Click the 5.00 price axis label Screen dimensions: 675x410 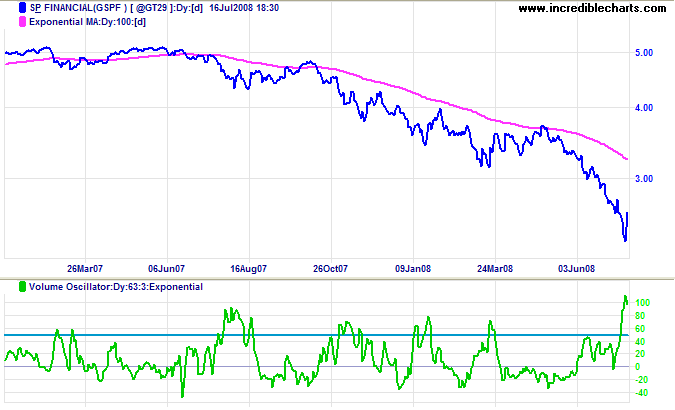(x=644, y=53)
